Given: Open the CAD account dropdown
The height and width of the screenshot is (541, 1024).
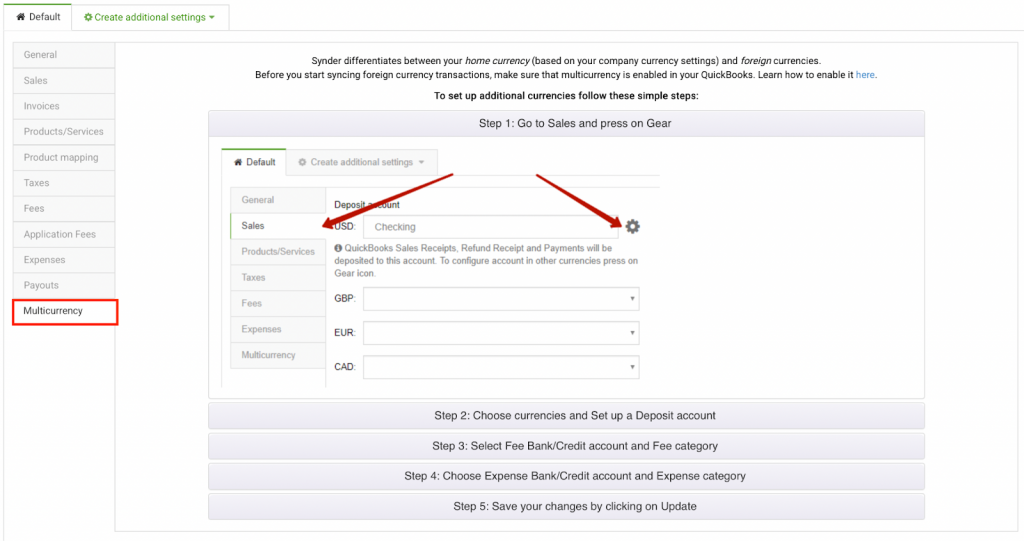Looking at the screenshot, I should [501, 368].
